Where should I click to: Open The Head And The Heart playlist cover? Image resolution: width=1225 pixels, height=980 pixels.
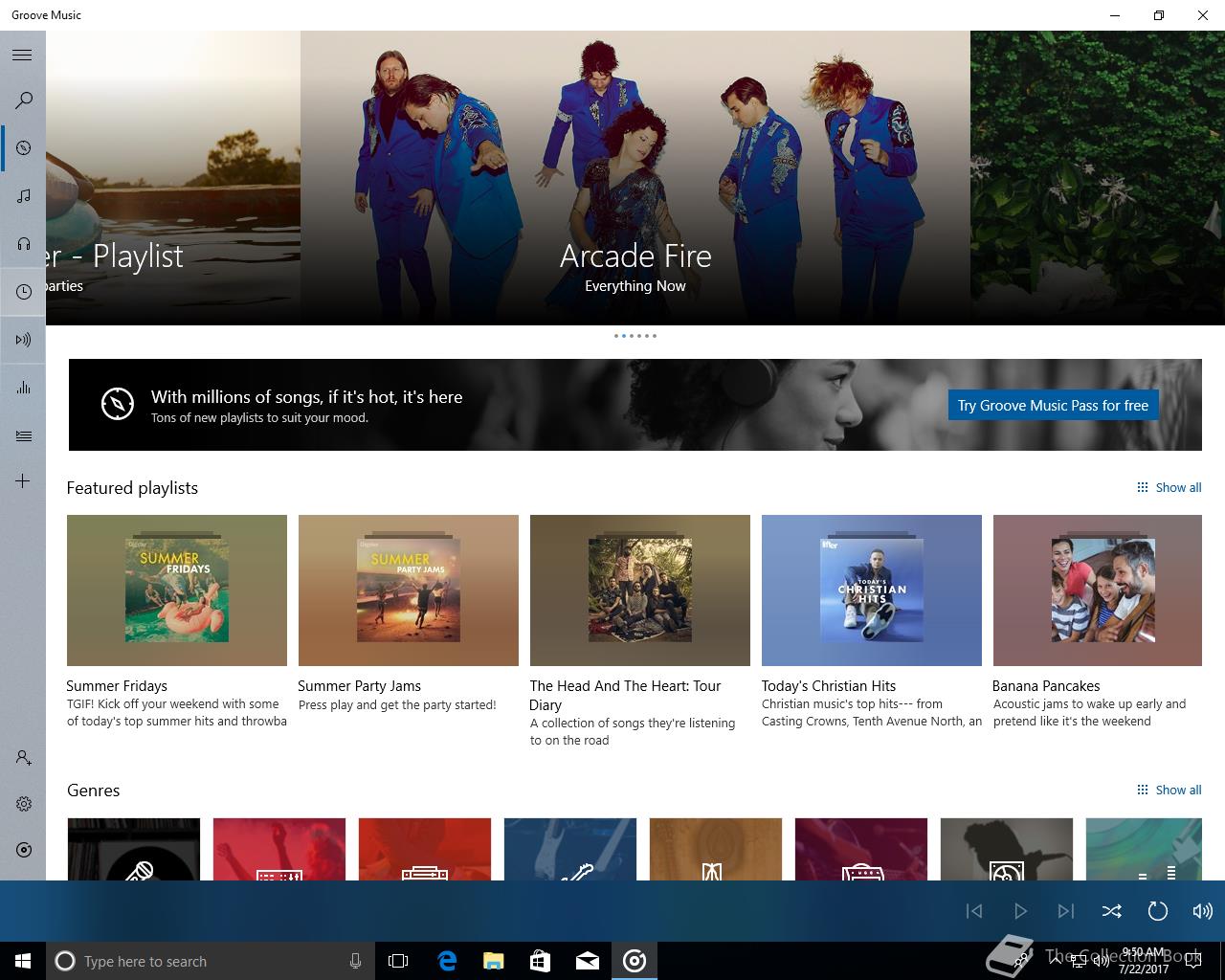640,590
